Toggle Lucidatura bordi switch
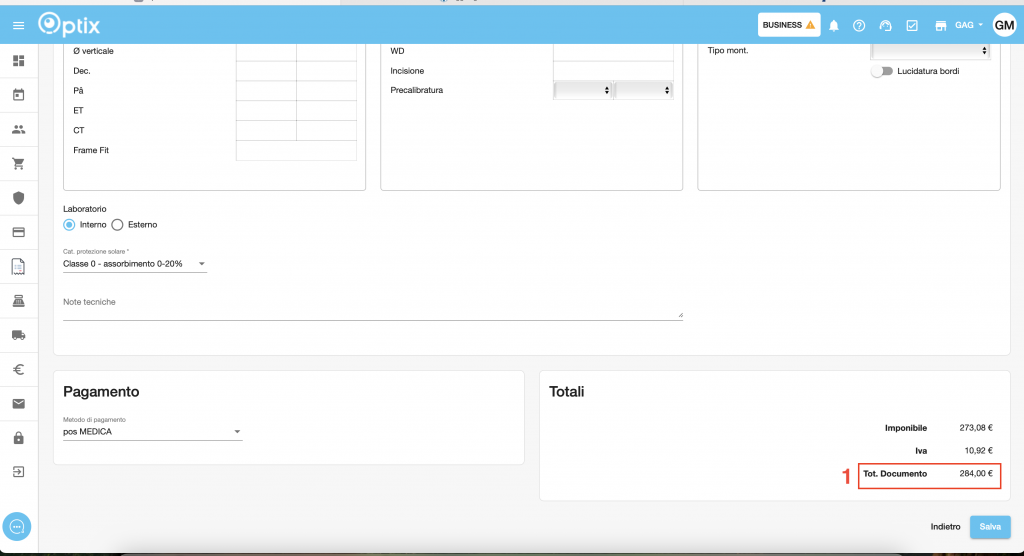Screen dimensions: 1024x556 (x=881, y=71)
